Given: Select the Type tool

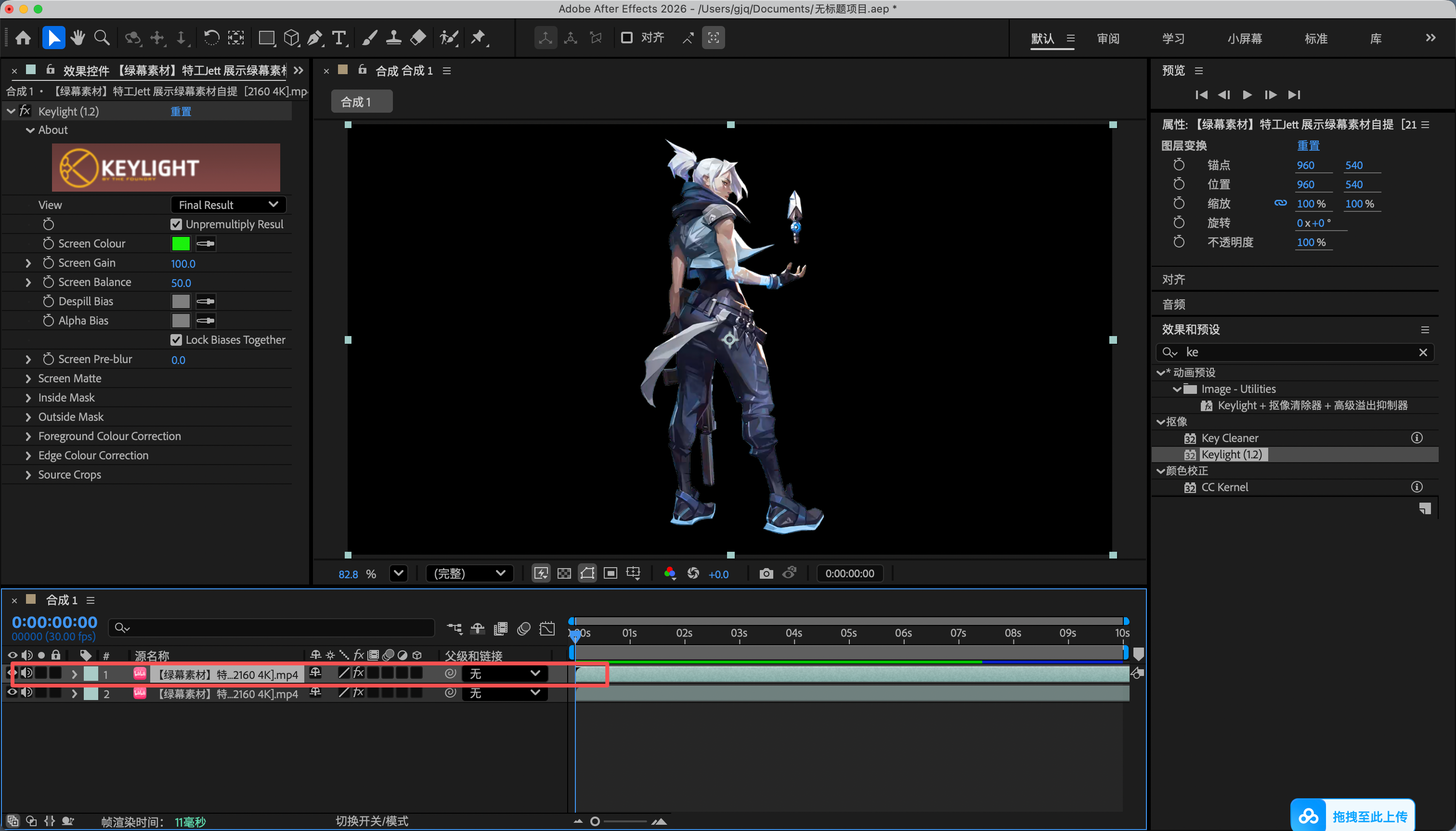Looking at the screenshot, I should (339, 38).
